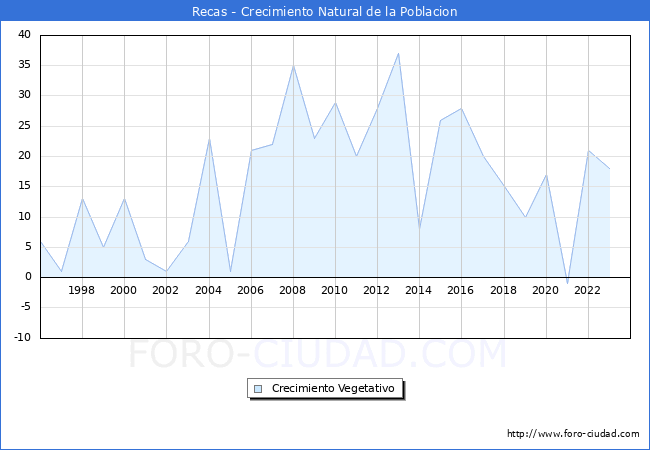Viewport: 650px width, 450px height.
Task: Click the y-axis value 10
Action: (x=24, y=216)
